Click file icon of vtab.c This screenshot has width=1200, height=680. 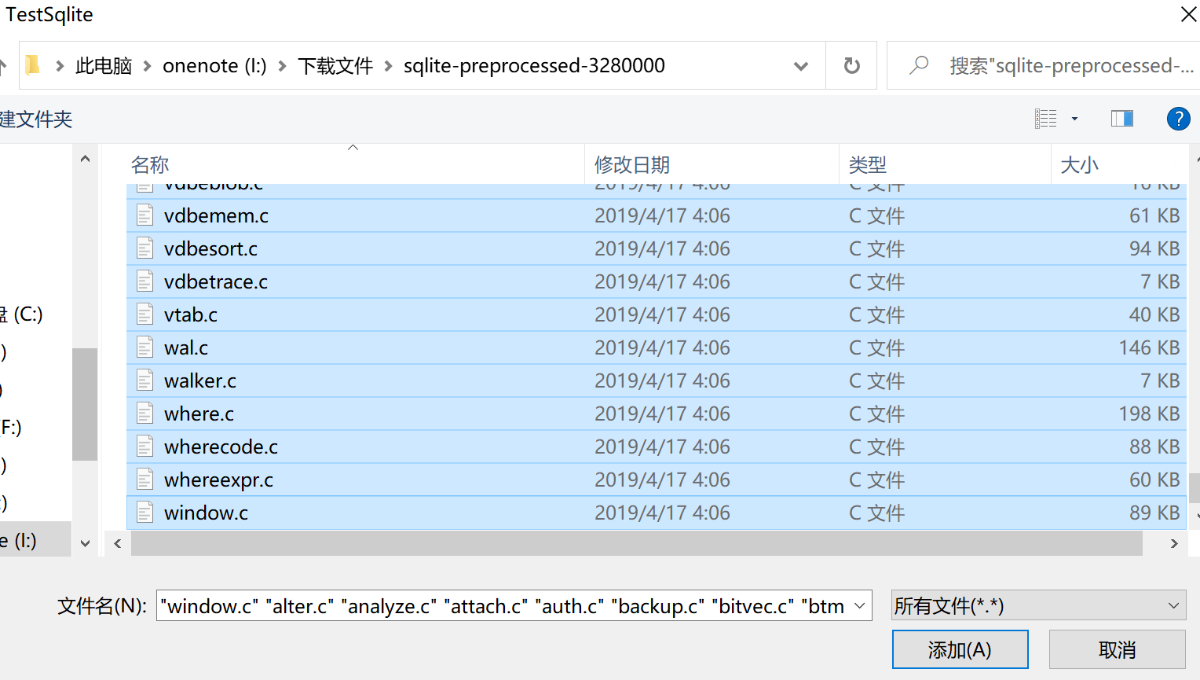coord(146,314)
